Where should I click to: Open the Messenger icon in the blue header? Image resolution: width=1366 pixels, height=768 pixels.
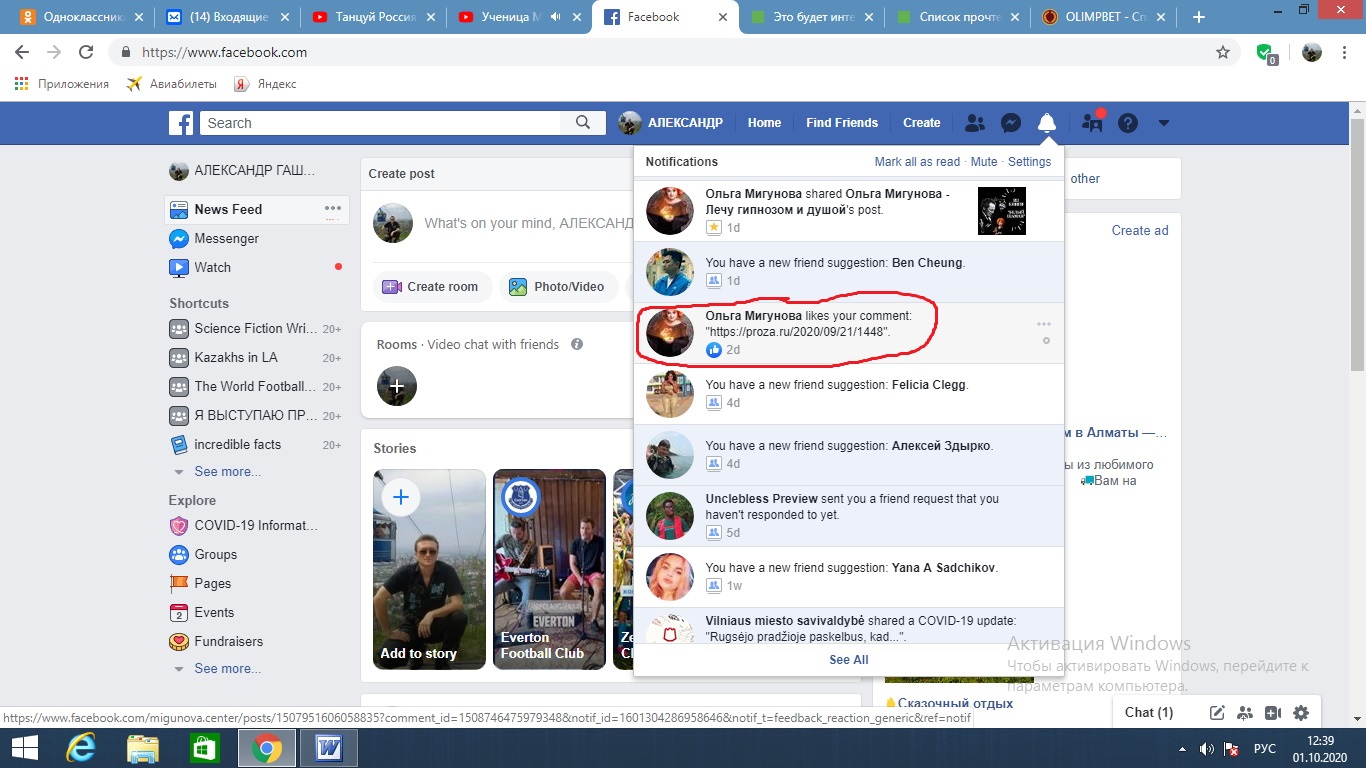point(1011,123)
